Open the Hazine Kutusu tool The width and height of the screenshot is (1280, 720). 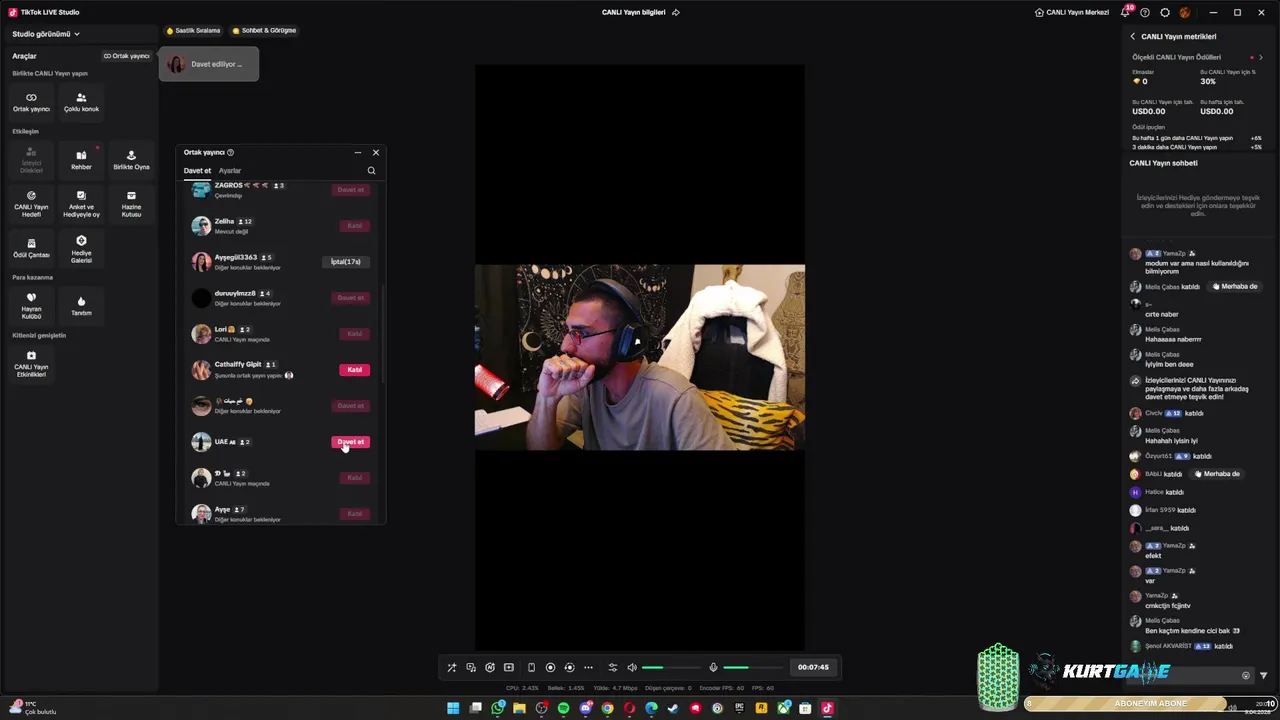tap(131, 204)
